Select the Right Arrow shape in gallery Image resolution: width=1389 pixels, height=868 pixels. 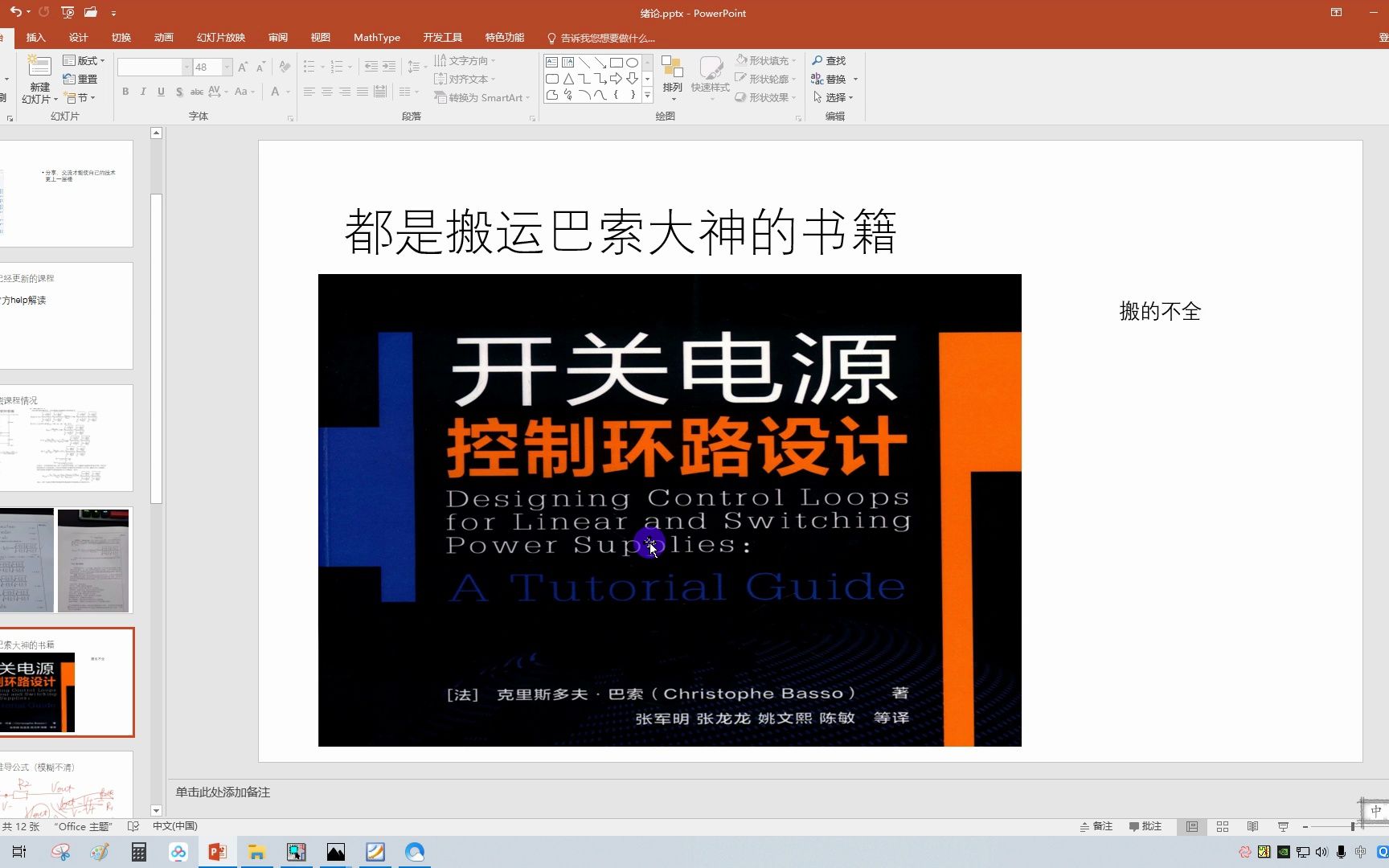pyautogui.click(x=617, y=79)
